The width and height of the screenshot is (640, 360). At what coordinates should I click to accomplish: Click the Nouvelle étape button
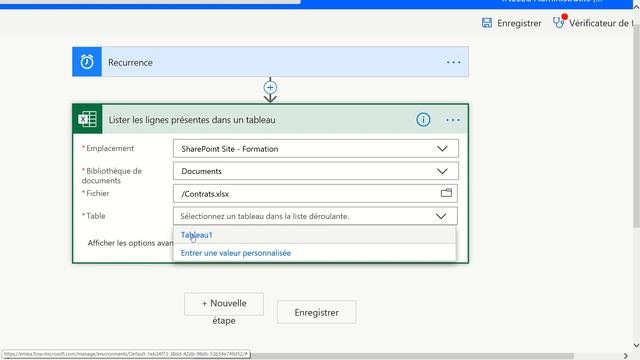coord(224,304)
